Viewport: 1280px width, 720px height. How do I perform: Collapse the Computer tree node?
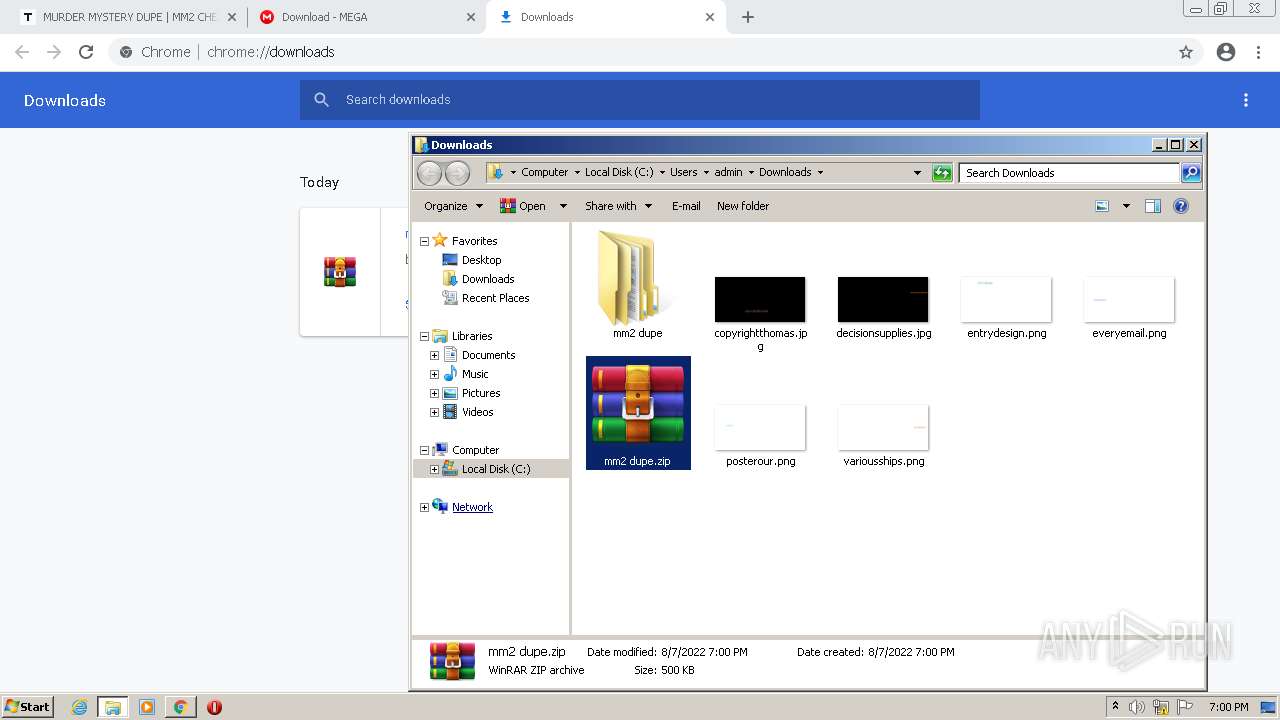424,450
